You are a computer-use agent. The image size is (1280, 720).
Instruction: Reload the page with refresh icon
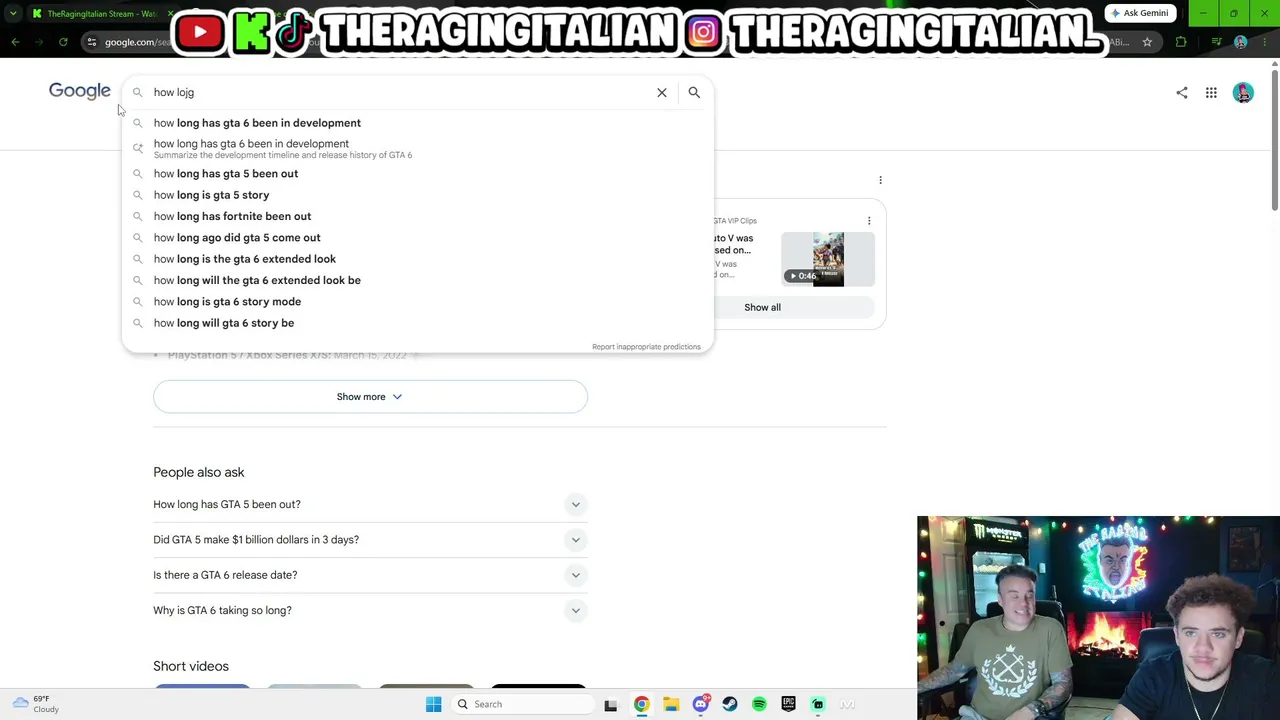pyautogui.click(x=63, y=42)
